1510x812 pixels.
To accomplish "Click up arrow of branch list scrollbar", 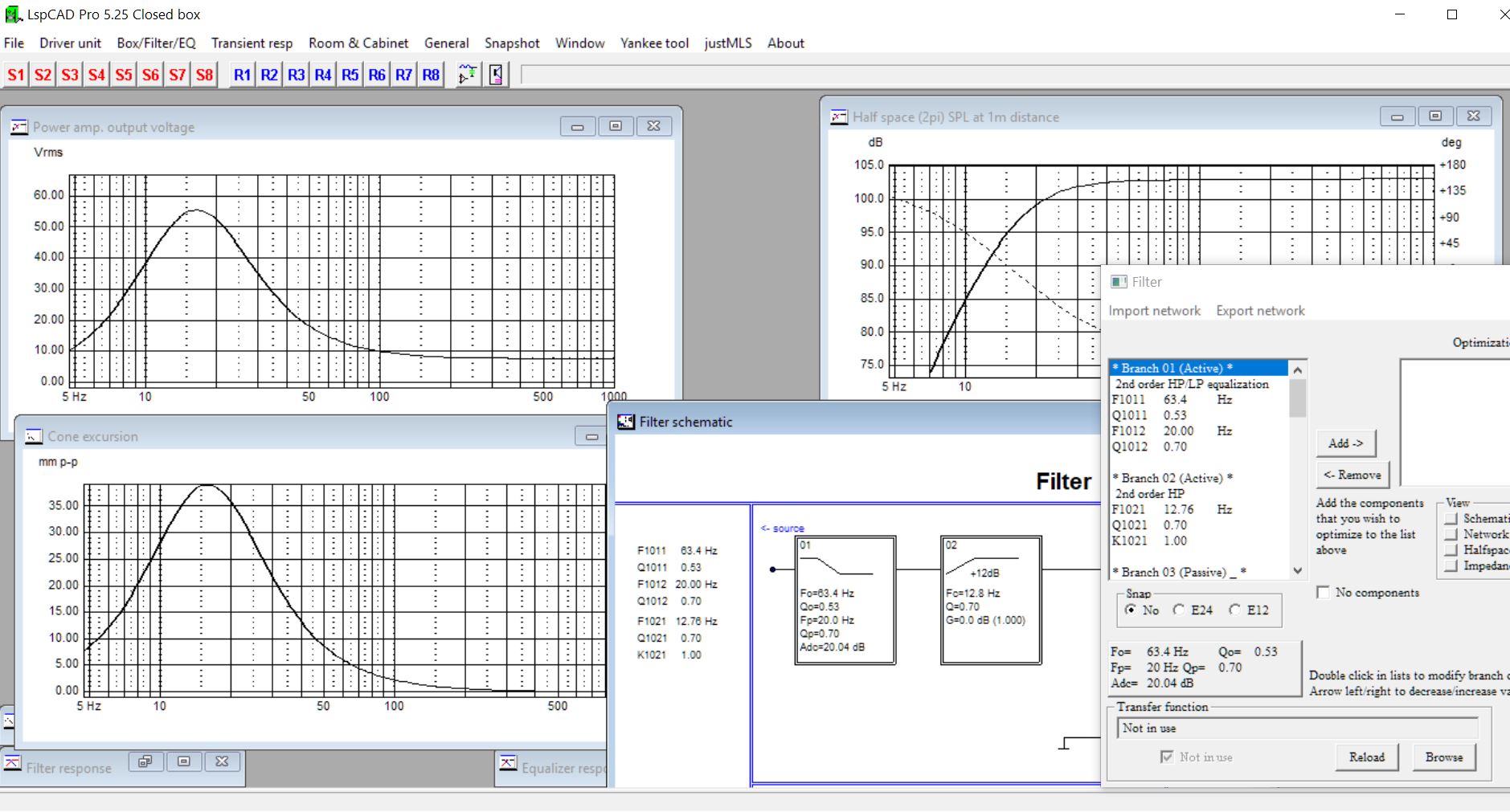I will [1297, 369].
